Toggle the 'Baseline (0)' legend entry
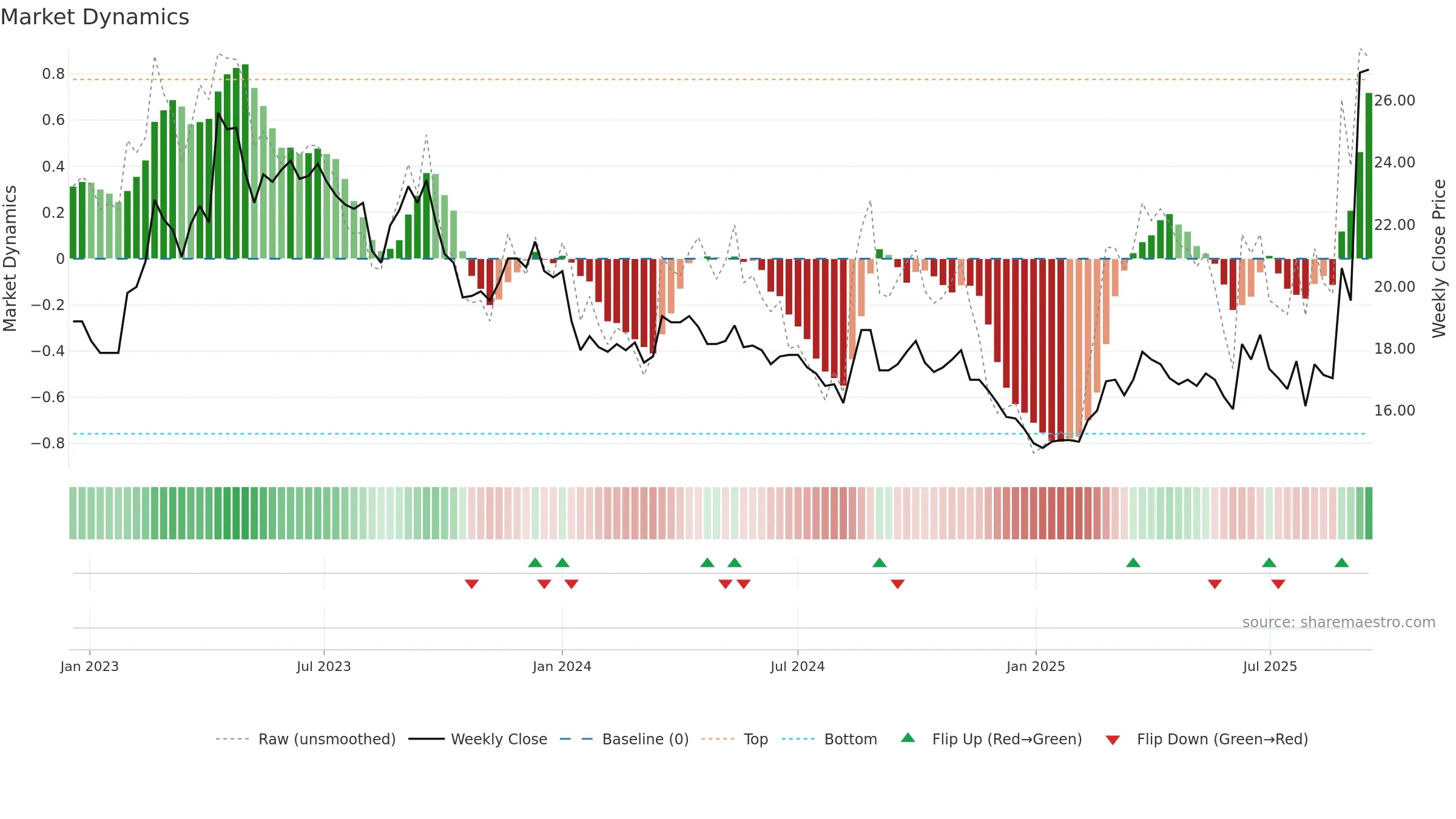The height and width of the screenshot is (819, 1456). click(x=624, y=739)
